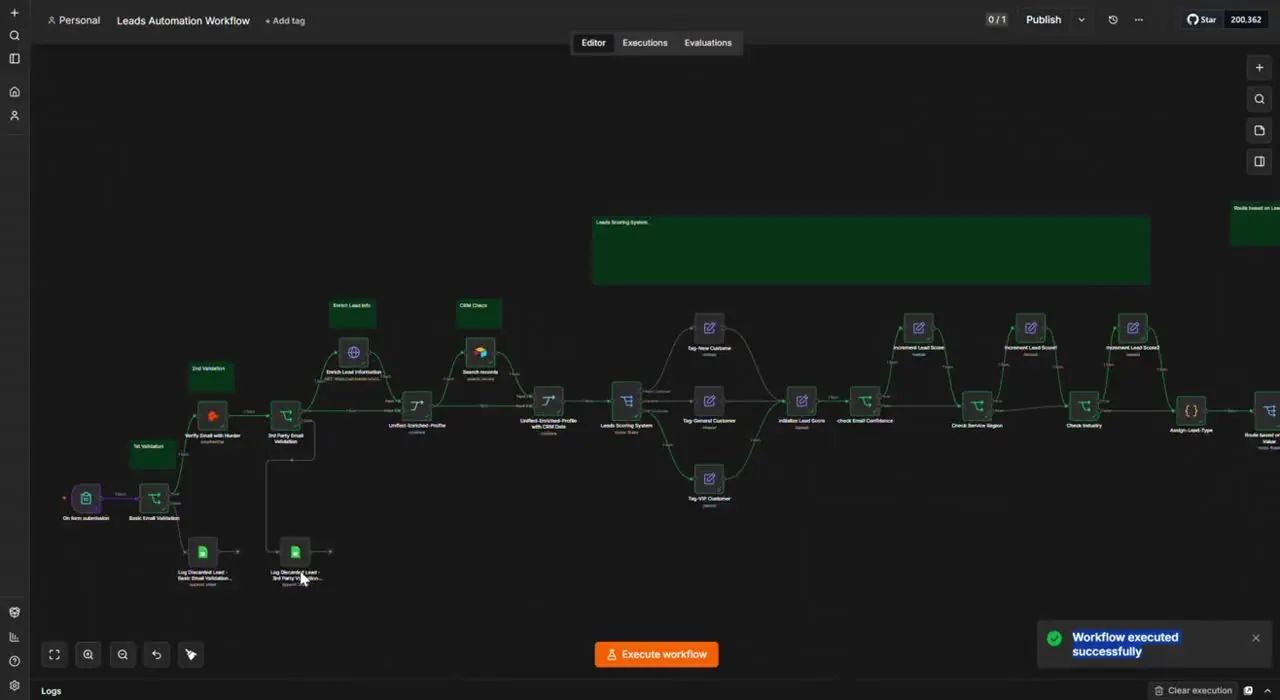Select the Basic Email Validation node

[154, 498]
